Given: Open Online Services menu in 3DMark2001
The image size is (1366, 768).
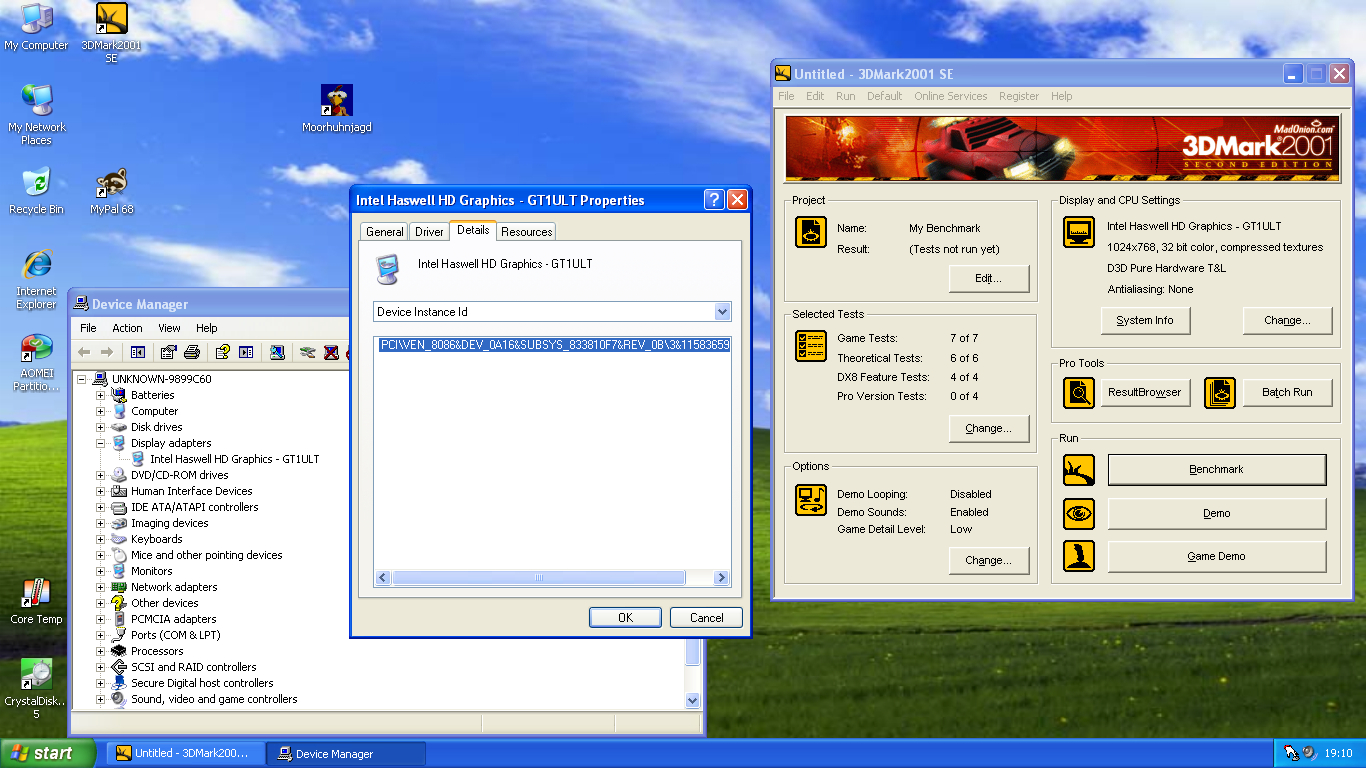Looking at the screenshot, I should (x=951, y=96).
